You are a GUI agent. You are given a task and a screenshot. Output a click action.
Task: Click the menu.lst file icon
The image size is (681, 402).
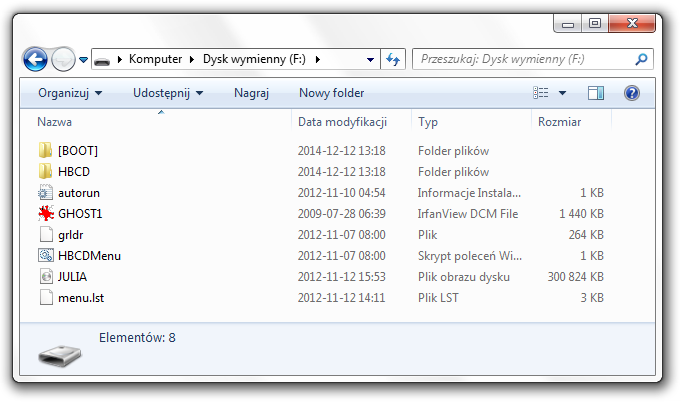[x=46, y=297]
